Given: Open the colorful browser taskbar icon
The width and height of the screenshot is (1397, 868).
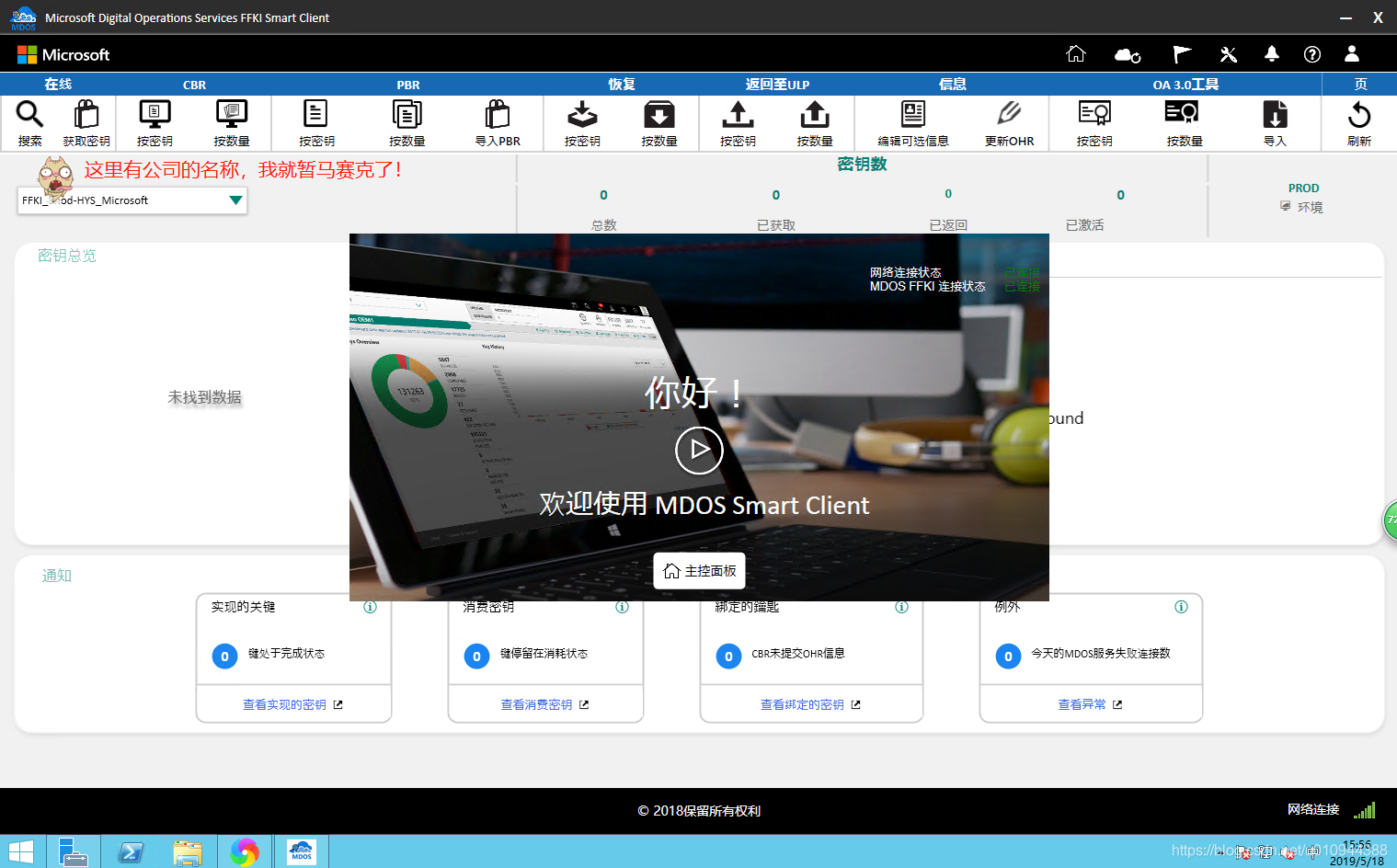Looking at the screenshot, I should point(245,852).
